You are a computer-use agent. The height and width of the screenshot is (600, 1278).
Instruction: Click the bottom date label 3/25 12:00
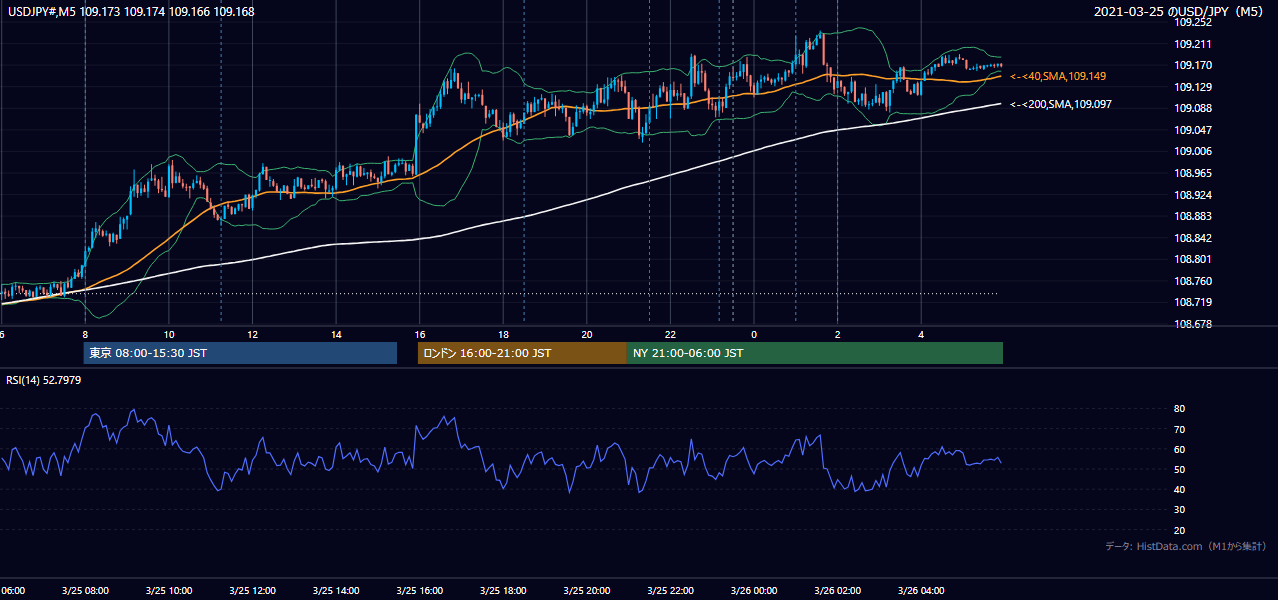coord(252,591)
